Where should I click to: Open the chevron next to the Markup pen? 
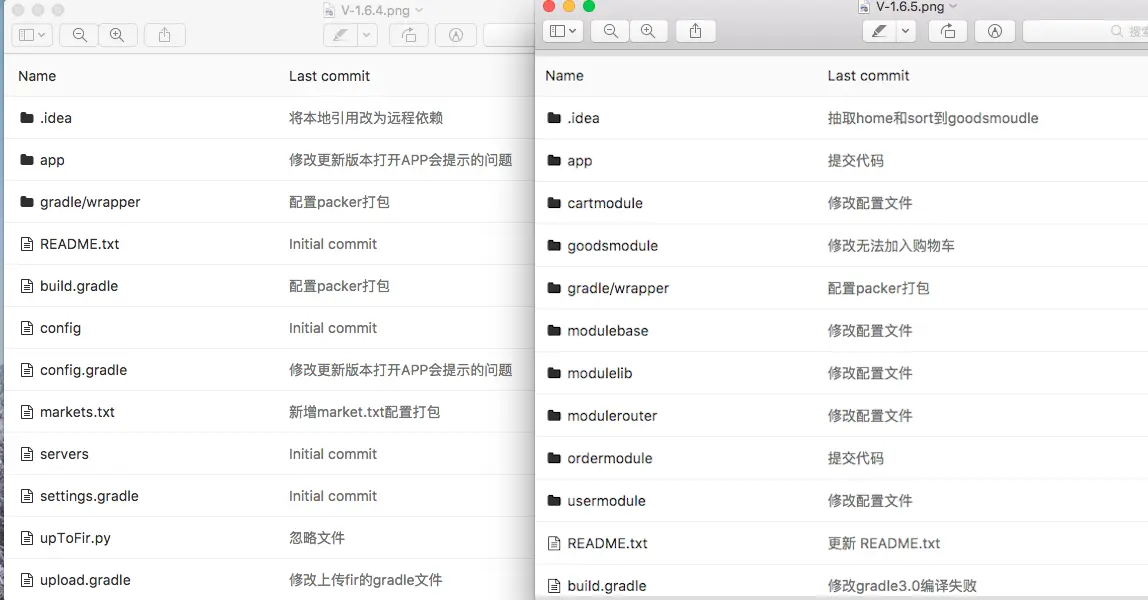[906, 31]
